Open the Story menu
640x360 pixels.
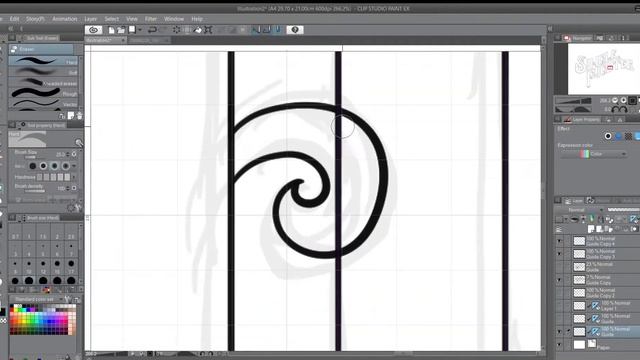click(35, 19)
